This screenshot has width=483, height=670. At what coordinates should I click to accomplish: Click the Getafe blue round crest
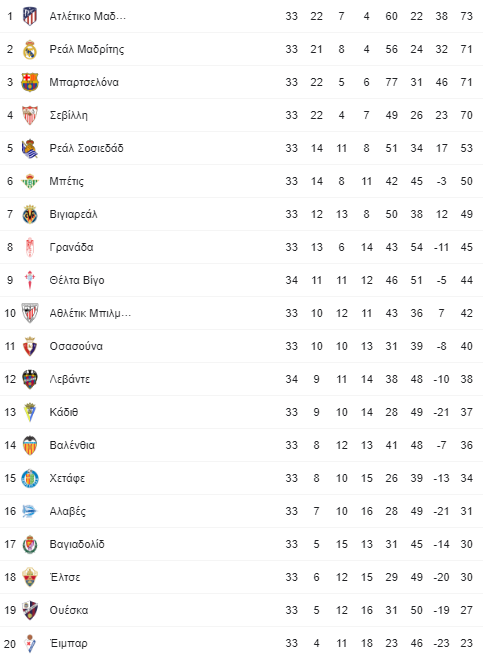coord(29,478)
